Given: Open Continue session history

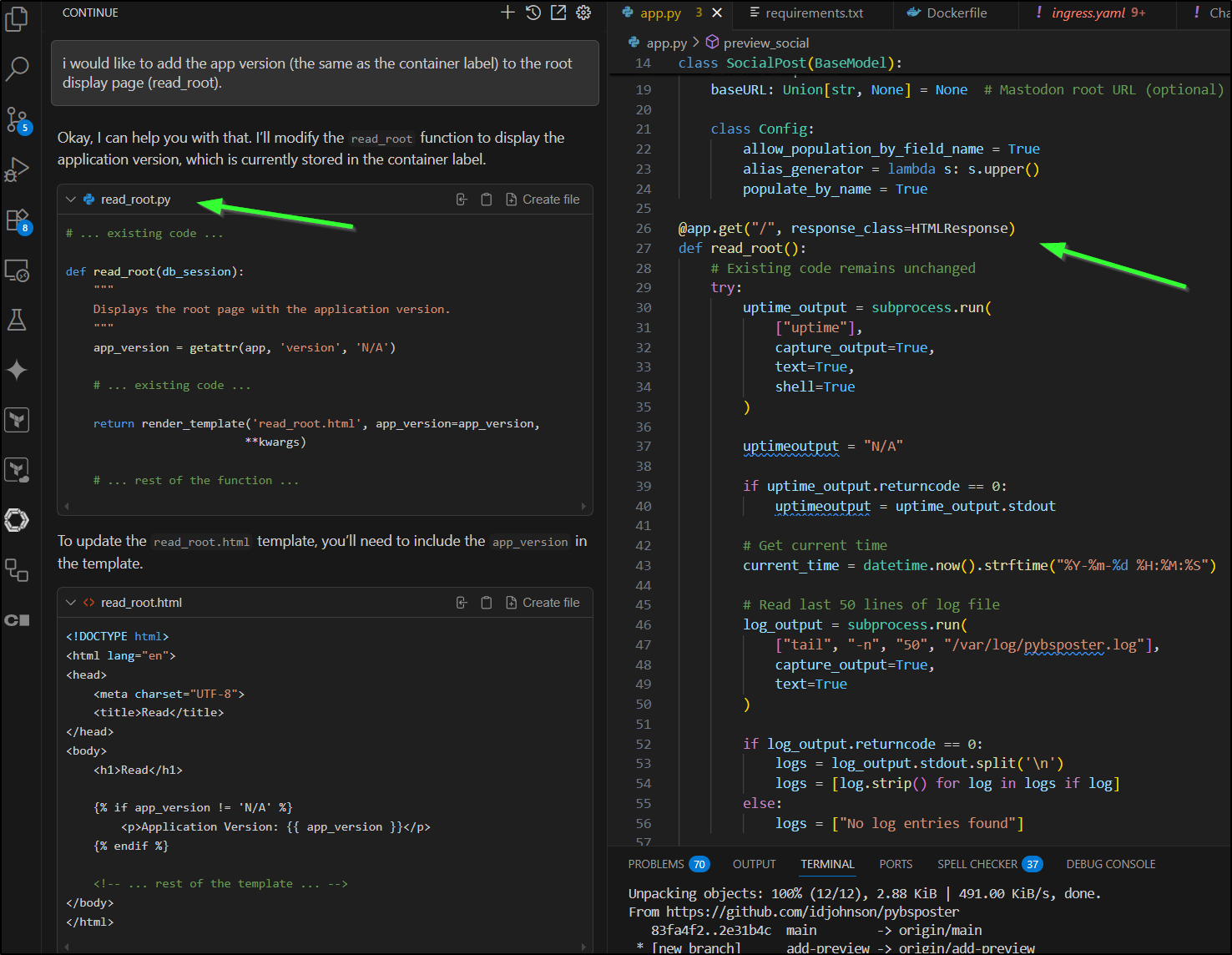Looking at the screenshot, I should (x=533, y=13).
